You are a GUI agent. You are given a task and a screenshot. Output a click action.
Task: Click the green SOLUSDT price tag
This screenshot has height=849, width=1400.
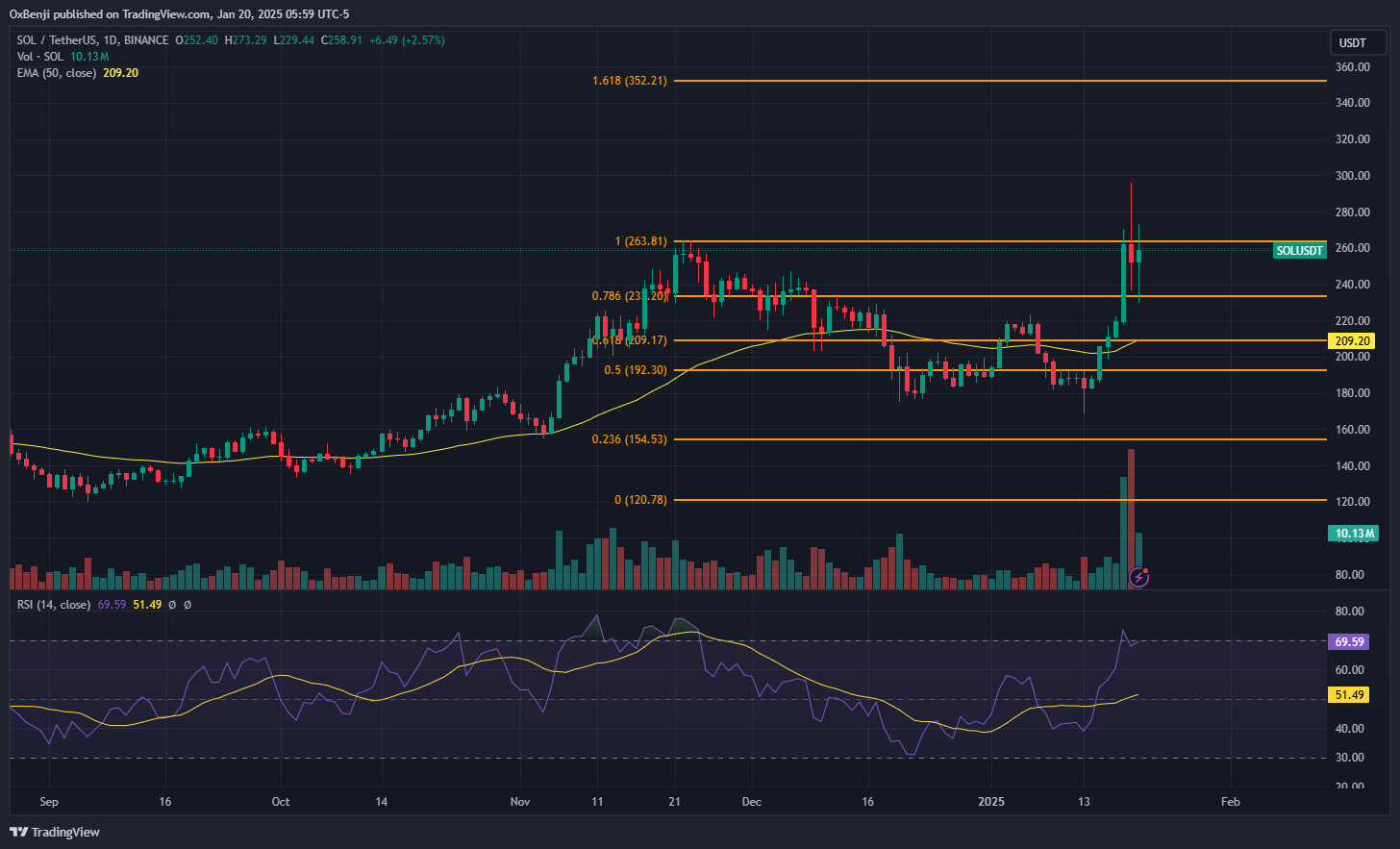(x=1299, y=250)
